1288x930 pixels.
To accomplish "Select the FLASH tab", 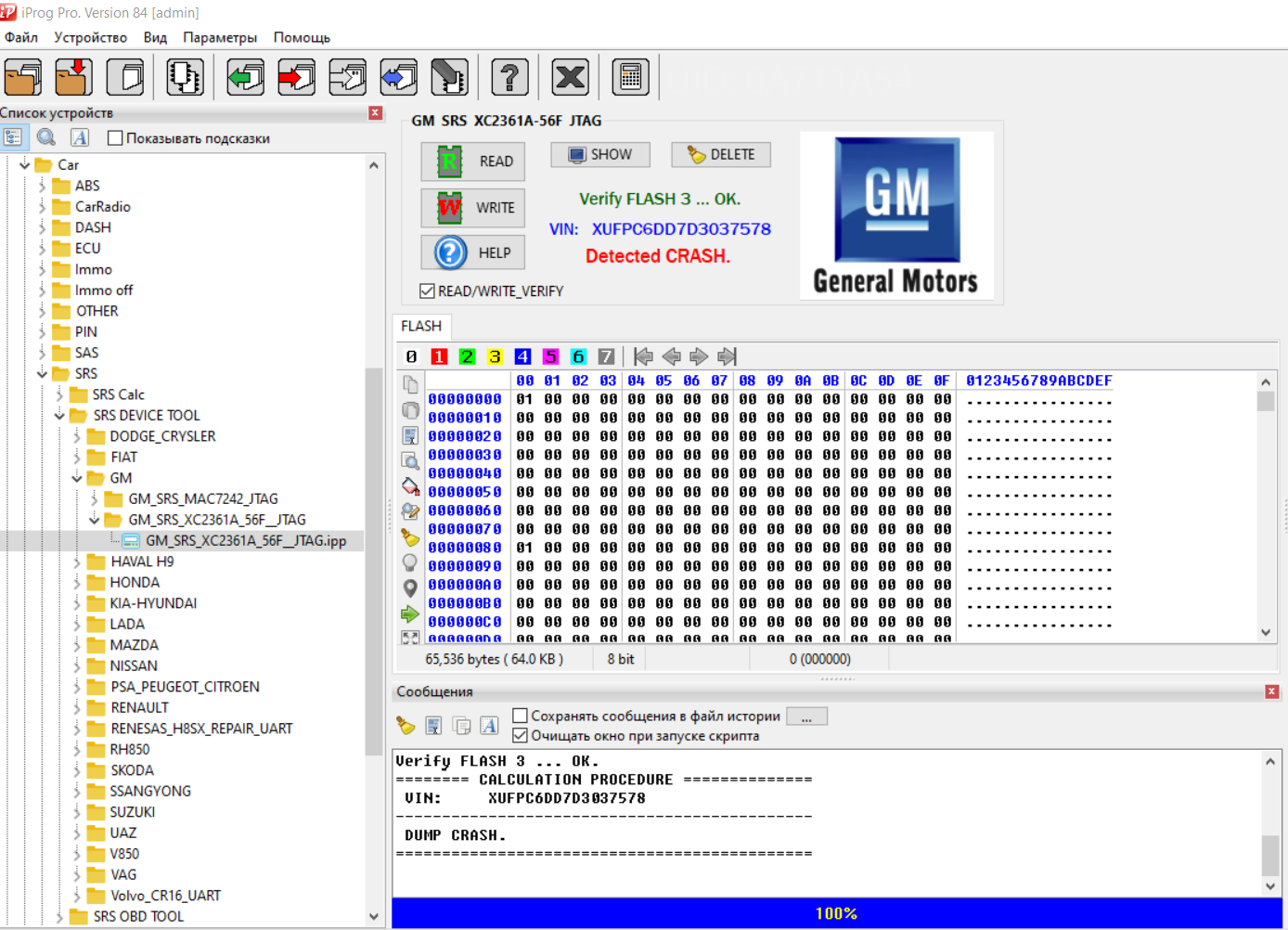I will click(421, 326).
